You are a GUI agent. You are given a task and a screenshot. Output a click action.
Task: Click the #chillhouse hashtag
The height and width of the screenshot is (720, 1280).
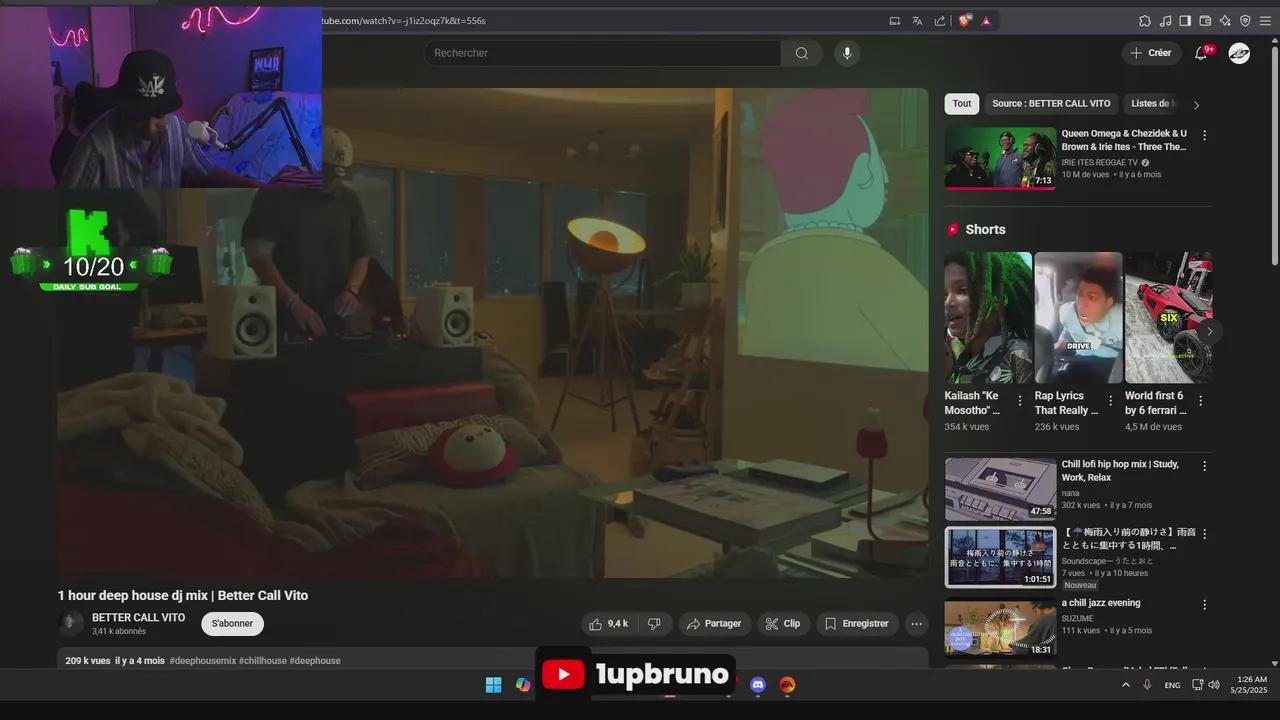click(262, 661)
